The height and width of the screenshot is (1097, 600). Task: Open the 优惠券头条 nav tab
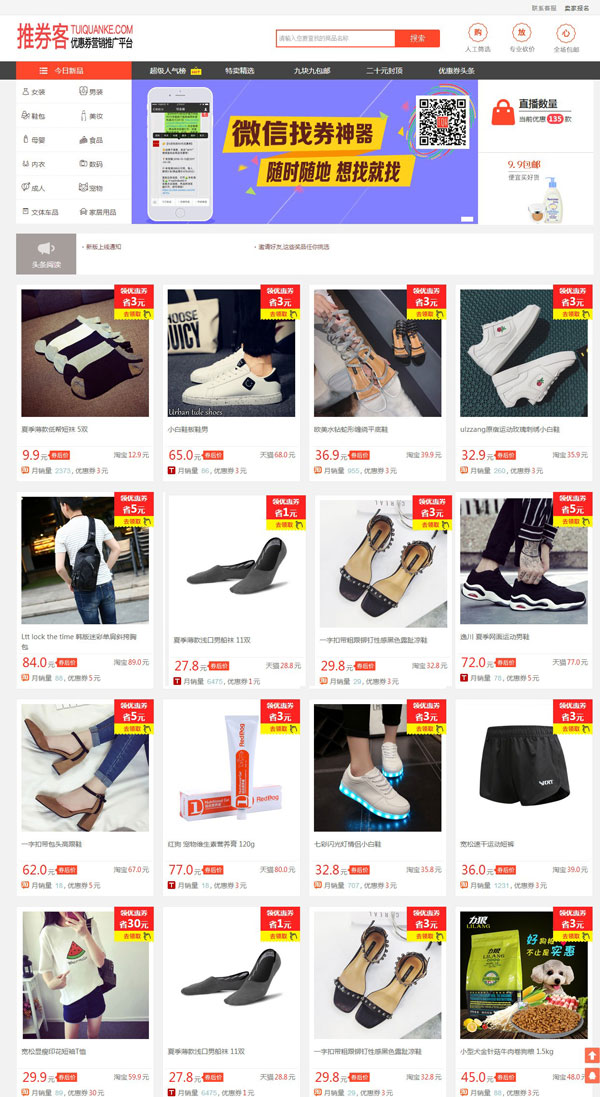[457, 71]
